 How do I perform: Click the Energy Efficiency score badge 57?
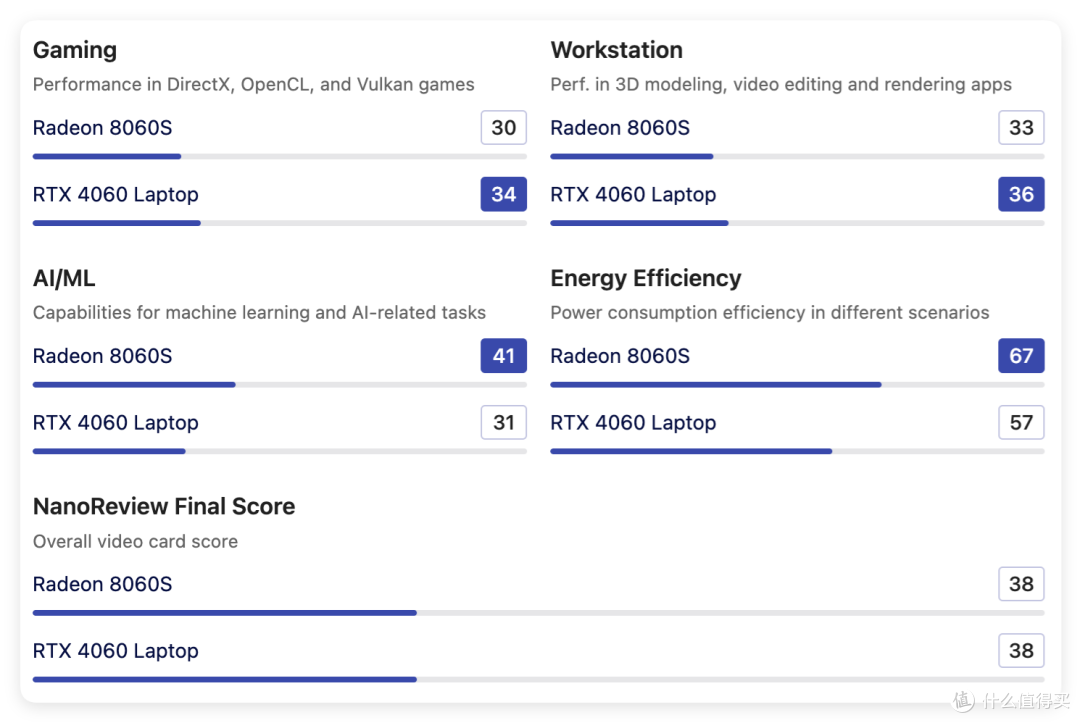(x=1021, y=422)
